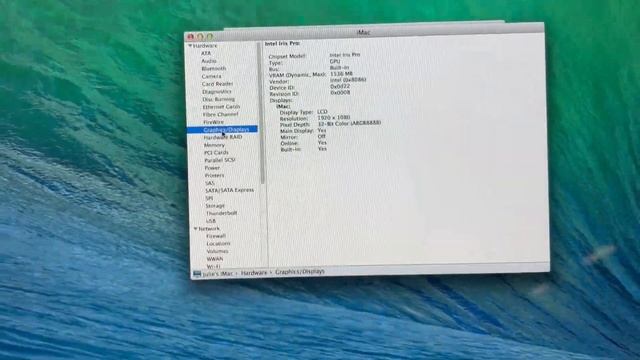The height and width of the screenshot is (360, 640).
Task: Close the window with the red button
Action: pos(190,37)
